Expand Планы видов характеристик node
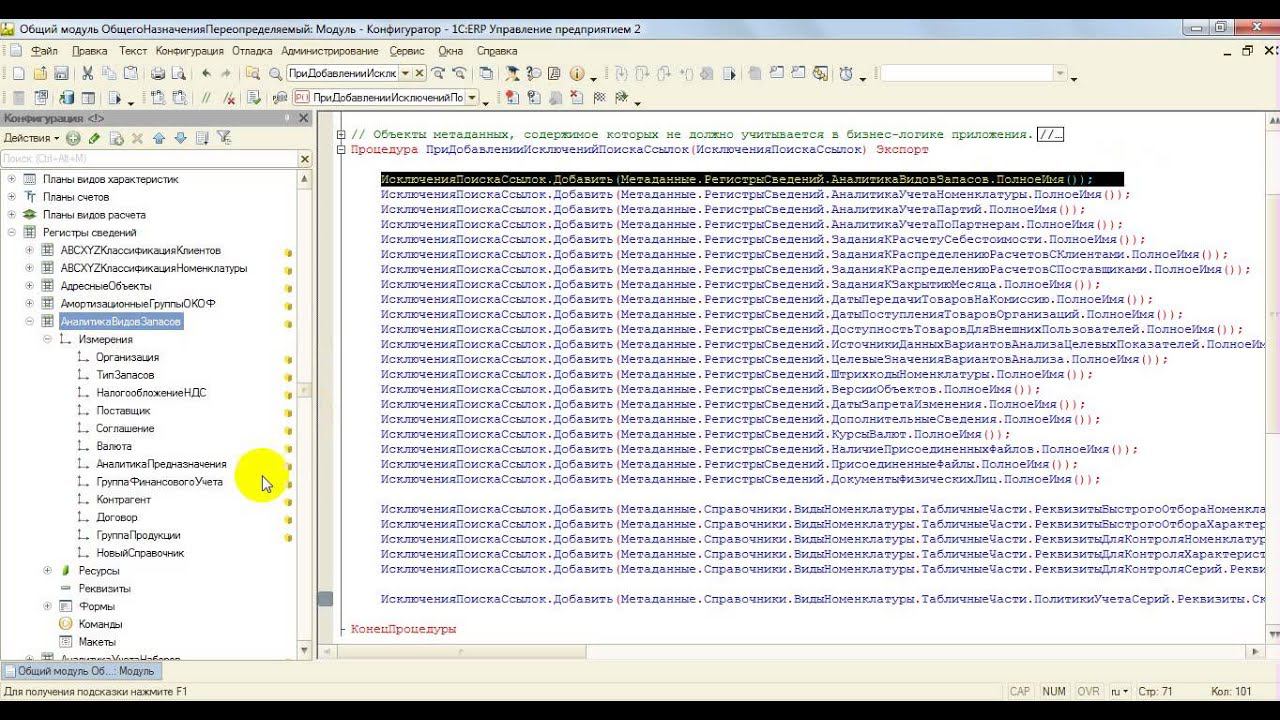 coord(12,180)
